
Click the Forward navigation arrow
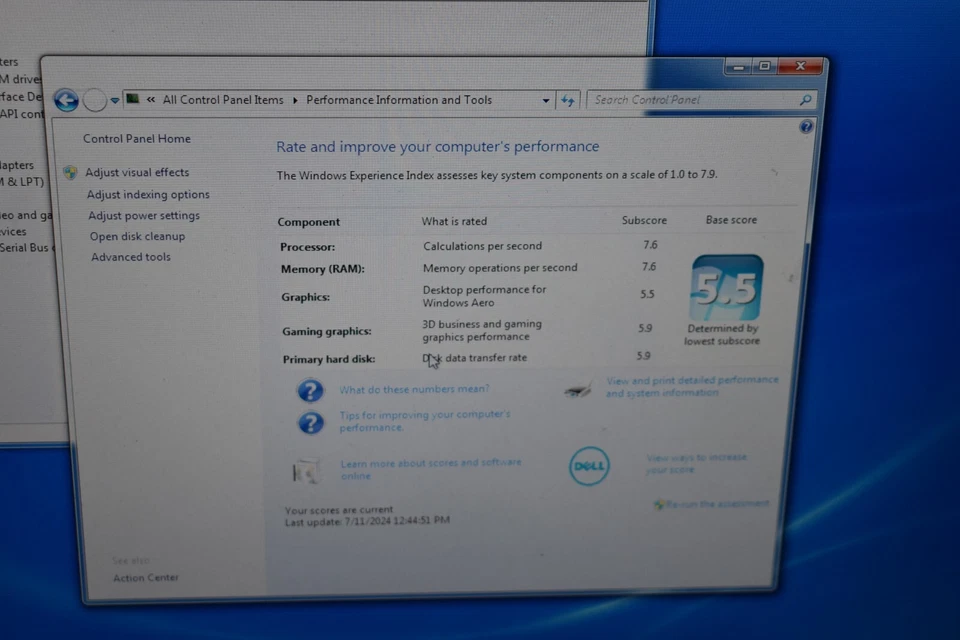click(x=95, y=100)
